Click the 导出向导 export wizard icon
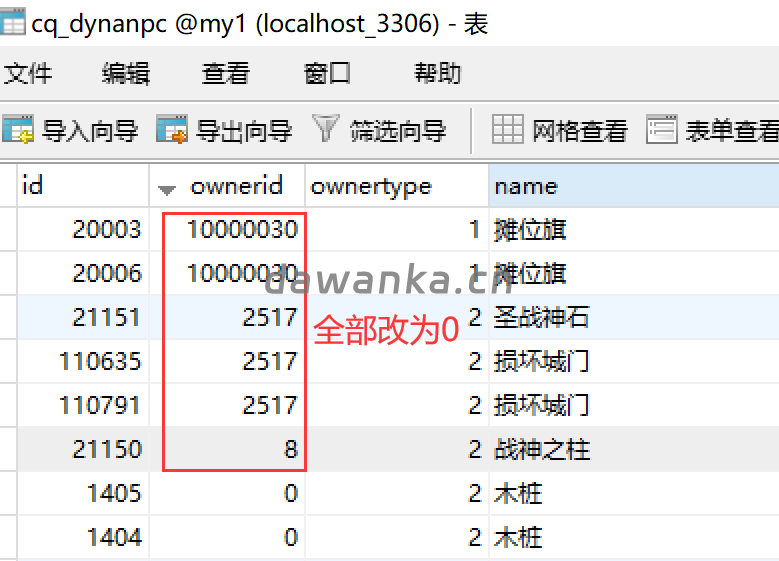779x561 pixels. point(172,129)
